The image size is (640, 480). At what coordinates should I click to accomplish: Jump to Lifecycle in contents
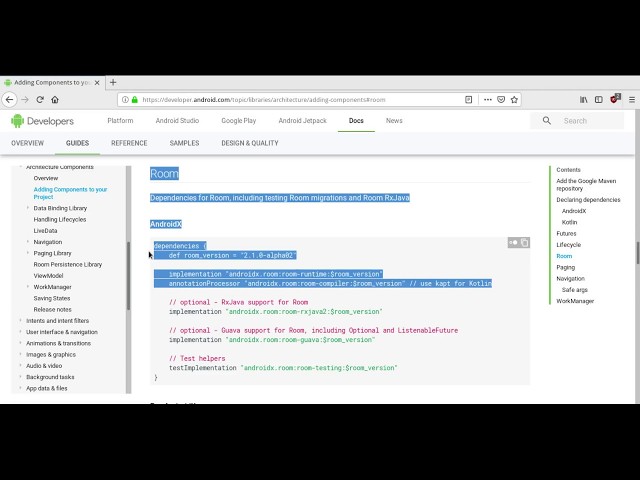tap(568, 245)
